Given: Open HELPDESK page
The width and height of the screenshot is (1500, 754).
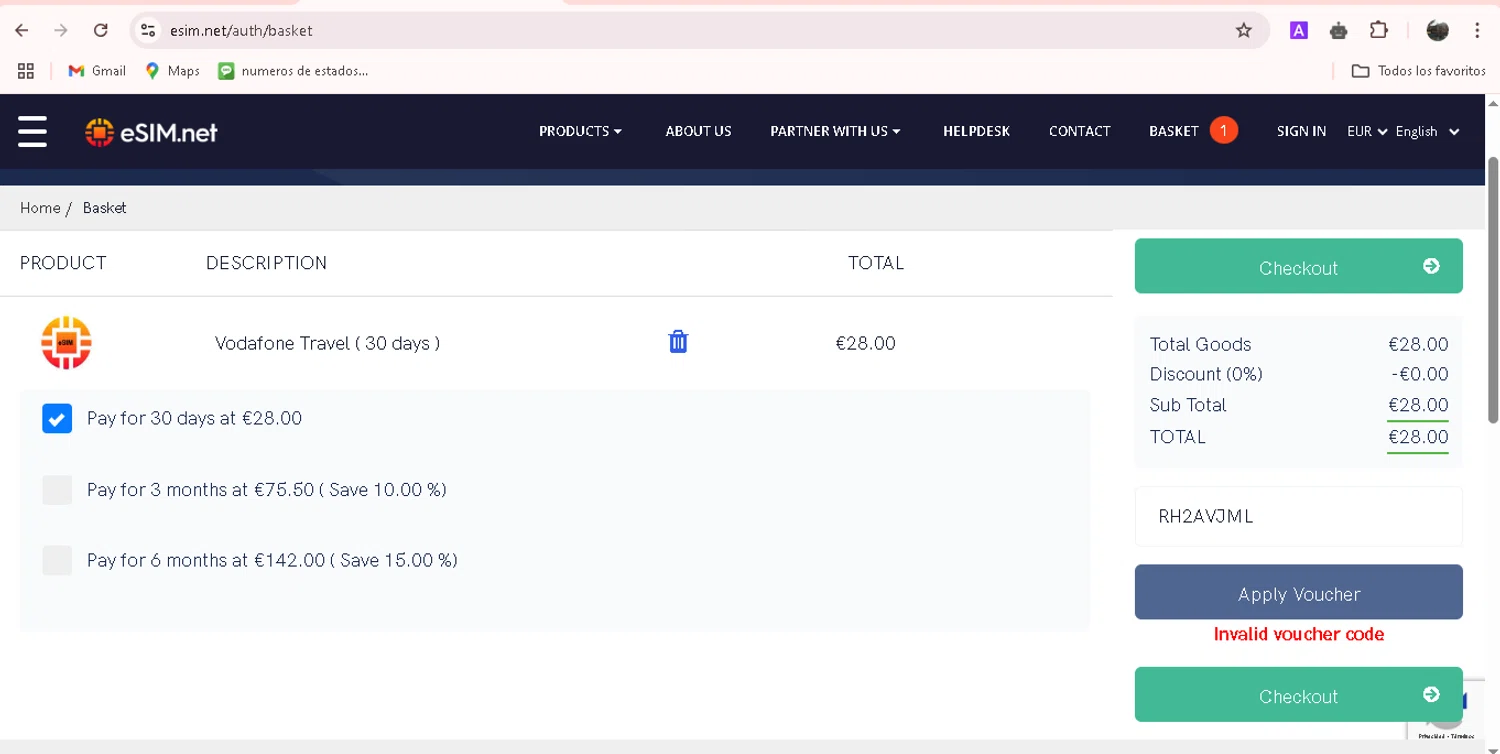Looking at the screenshot, I should point(976,131).
